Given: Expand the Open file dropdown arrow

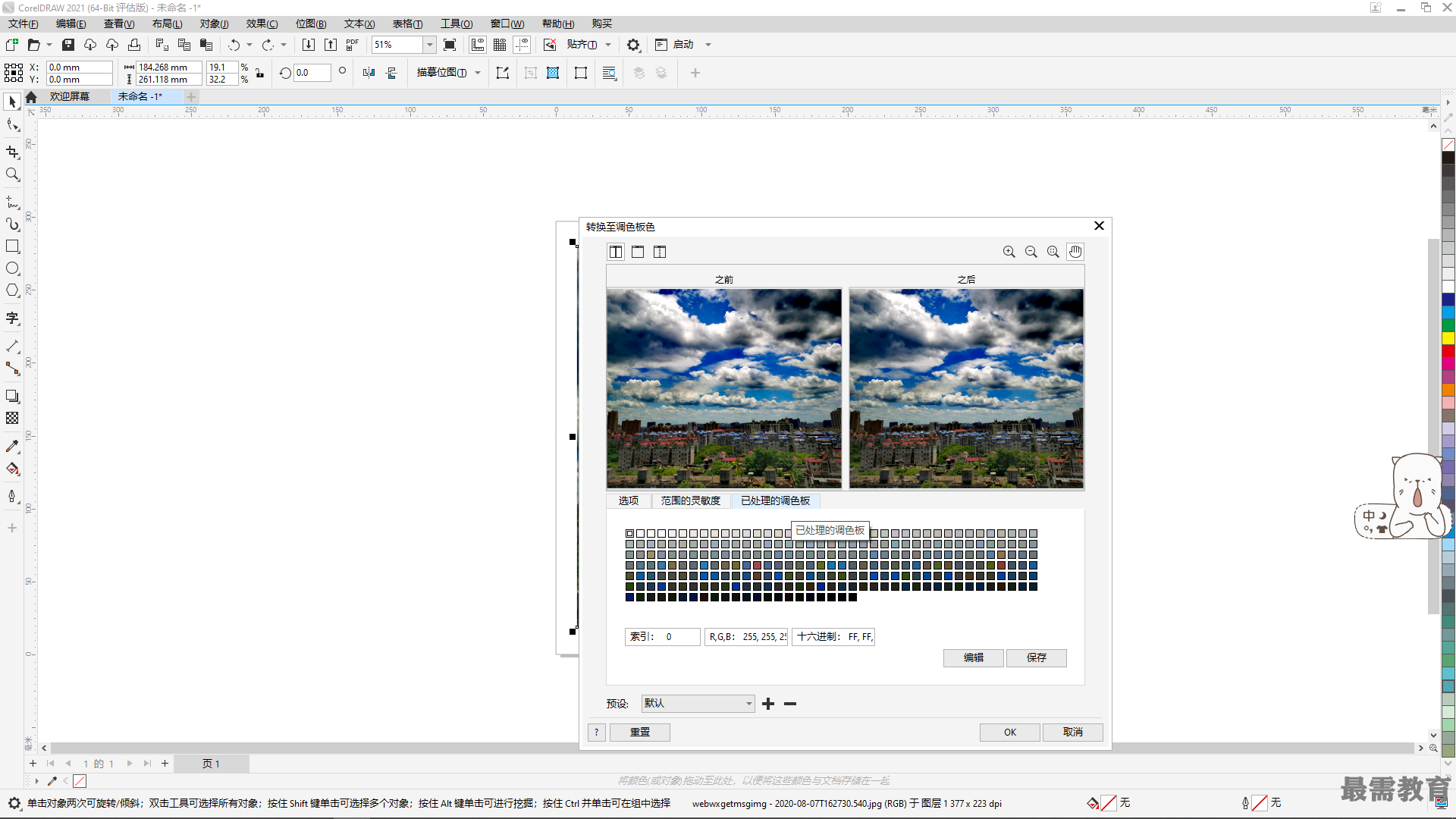Looking at the screenshot, I should (x=49, y=45).
